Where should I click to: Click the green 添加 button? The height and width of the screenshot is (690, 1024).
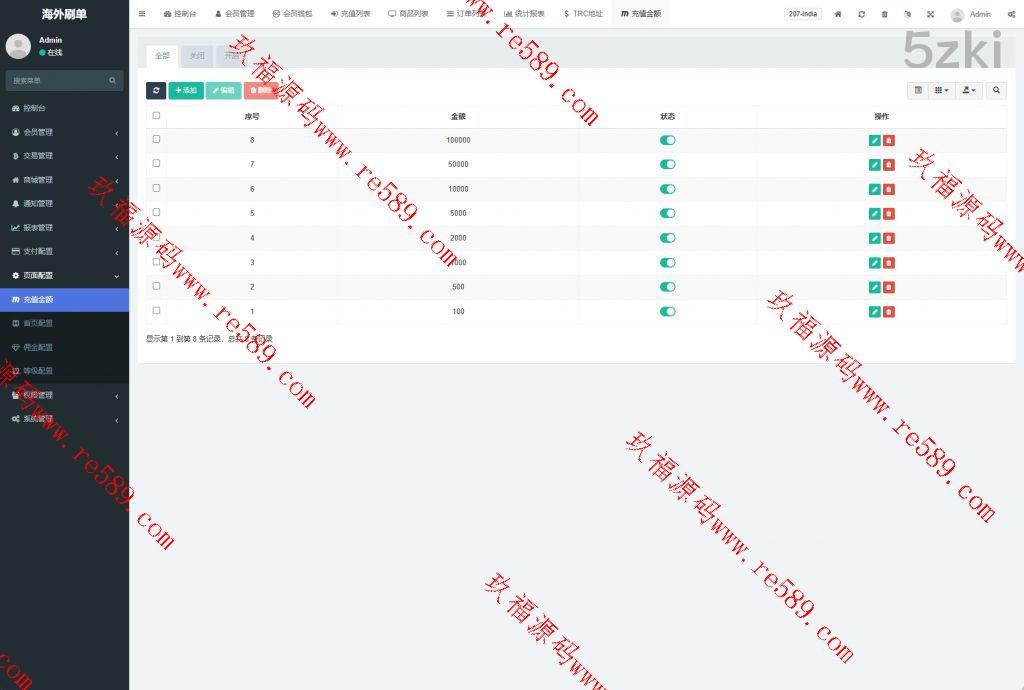[185, 90]
